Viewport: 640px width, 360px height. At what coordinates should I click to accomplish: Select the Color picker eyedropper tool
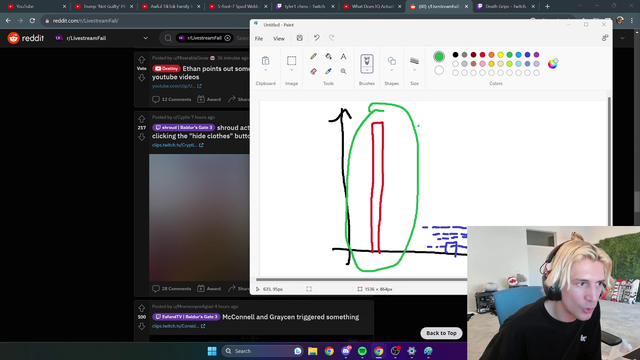328,71
